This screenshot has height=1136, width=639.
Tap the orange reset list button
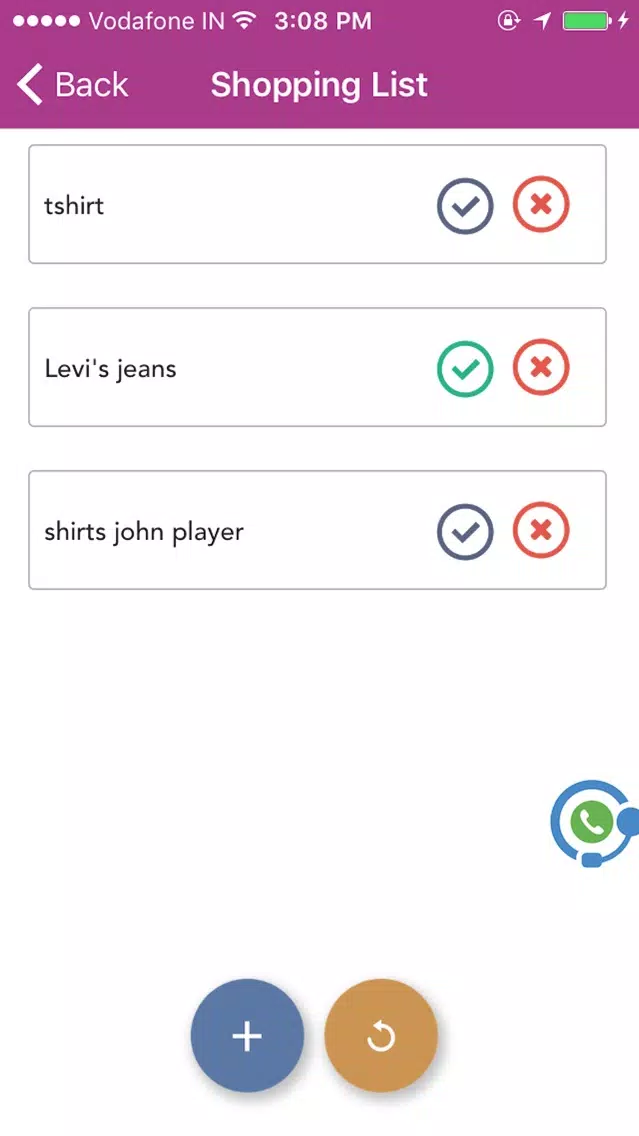[x=381, y=1035]
